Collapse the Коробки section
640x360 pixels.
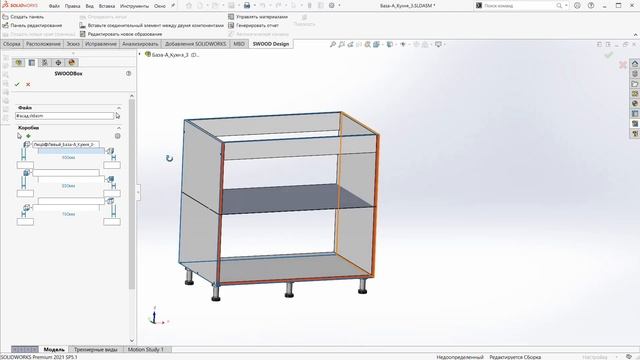pos(119,128)
